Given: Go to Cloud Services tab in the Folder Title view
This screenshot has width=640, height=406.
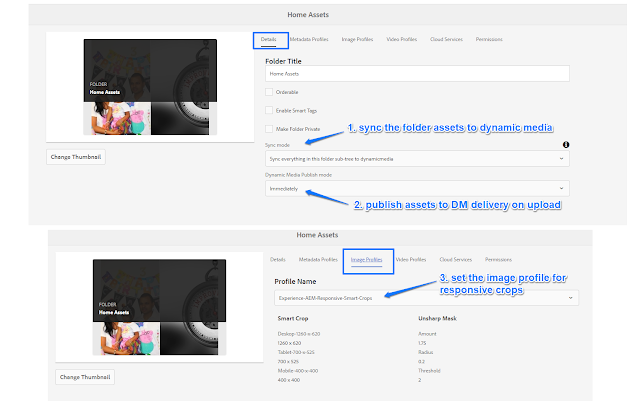Looking at the screenshot, I should 446,39.
